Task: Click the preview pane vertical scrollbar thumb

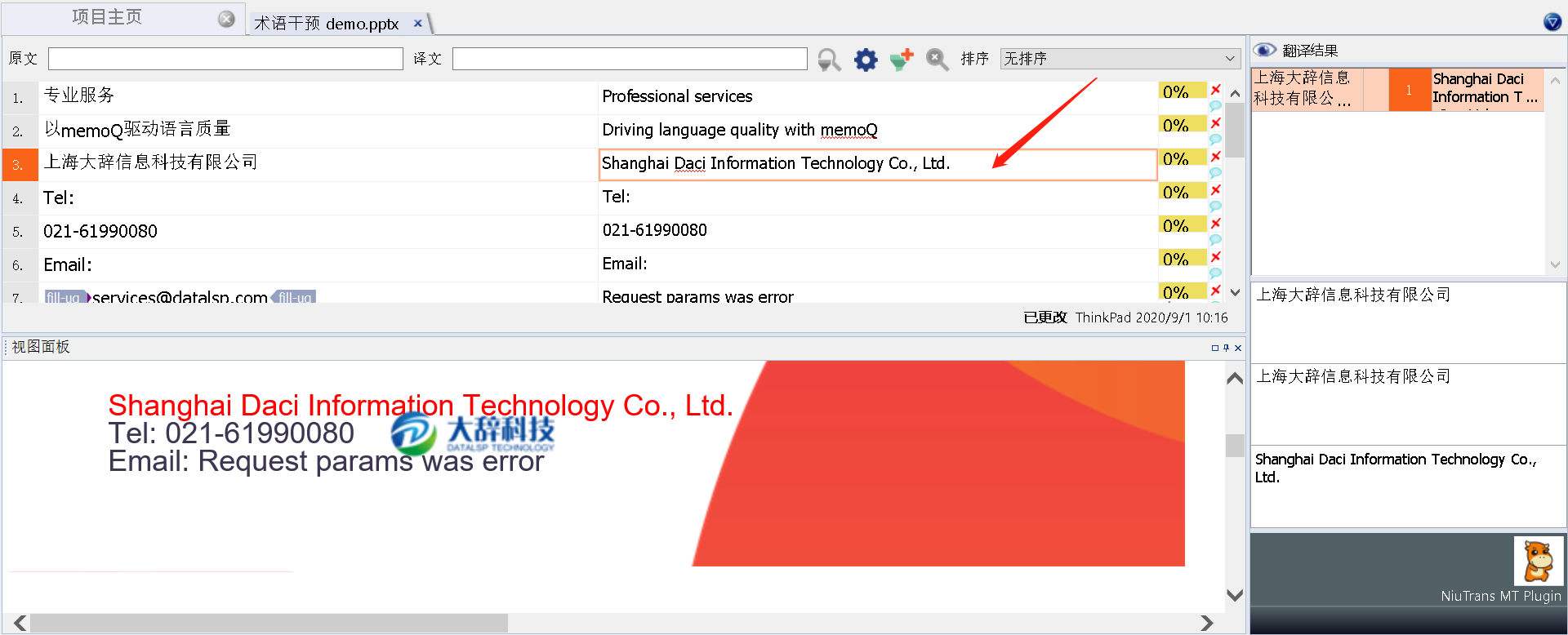Action: click(x=1235, y=446)
